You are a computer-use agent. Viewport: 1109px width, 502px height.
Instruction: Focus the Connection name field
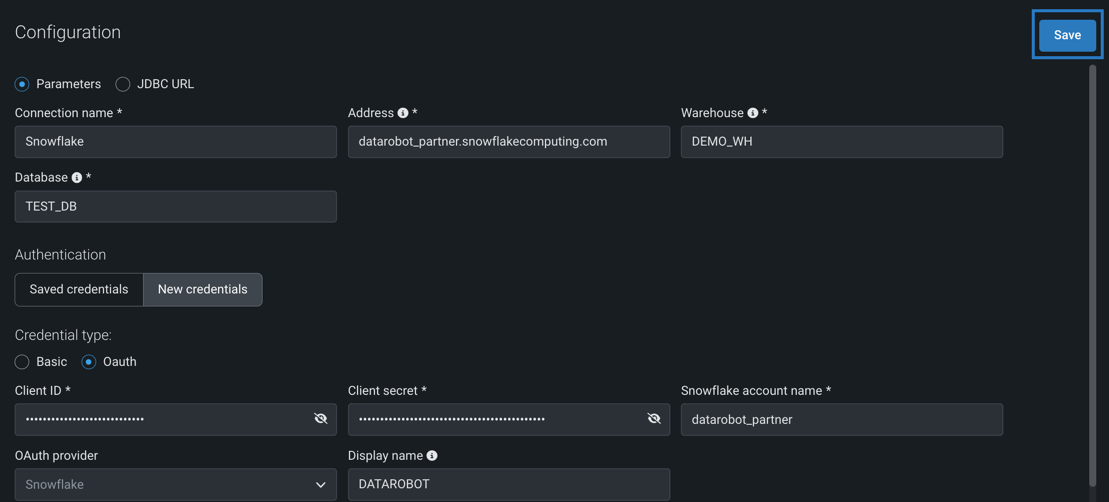(x=175, y=142)
